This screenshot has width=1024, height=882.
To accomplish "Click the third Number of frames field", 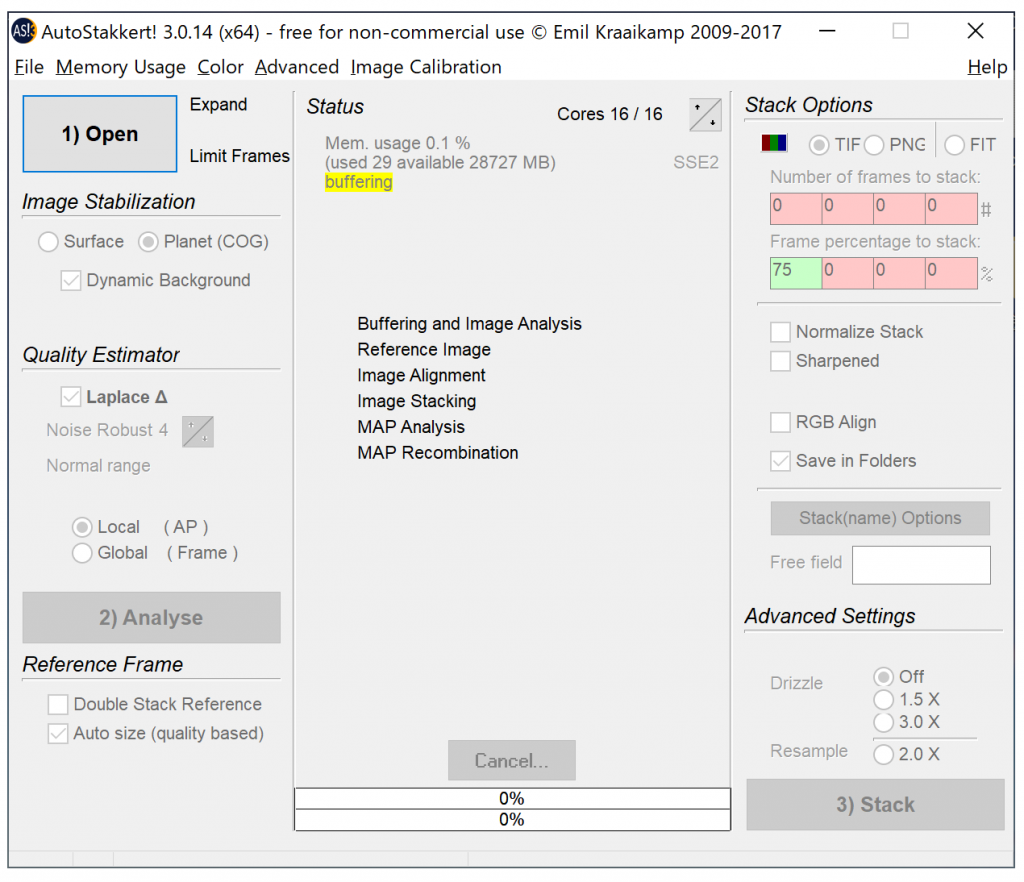I will click(899, 209).
